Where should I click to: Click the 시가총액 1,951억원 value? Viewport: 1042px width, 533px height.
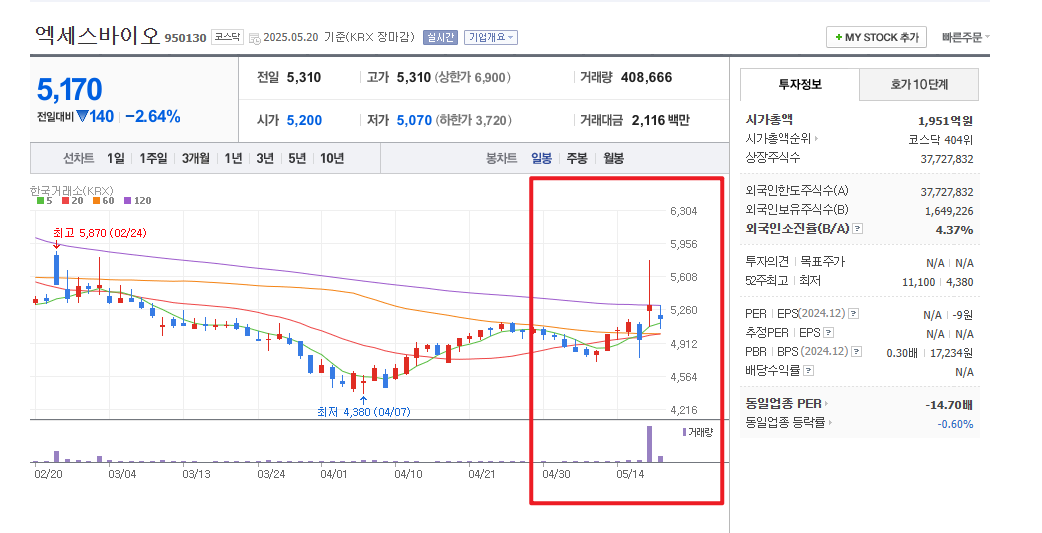tap(945, 121)
